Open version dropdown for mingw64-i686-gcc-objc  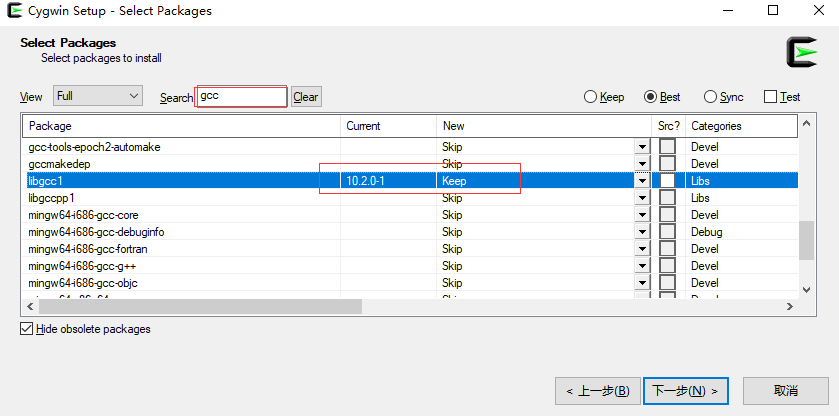pyautogui.click(x=642, y=283)
